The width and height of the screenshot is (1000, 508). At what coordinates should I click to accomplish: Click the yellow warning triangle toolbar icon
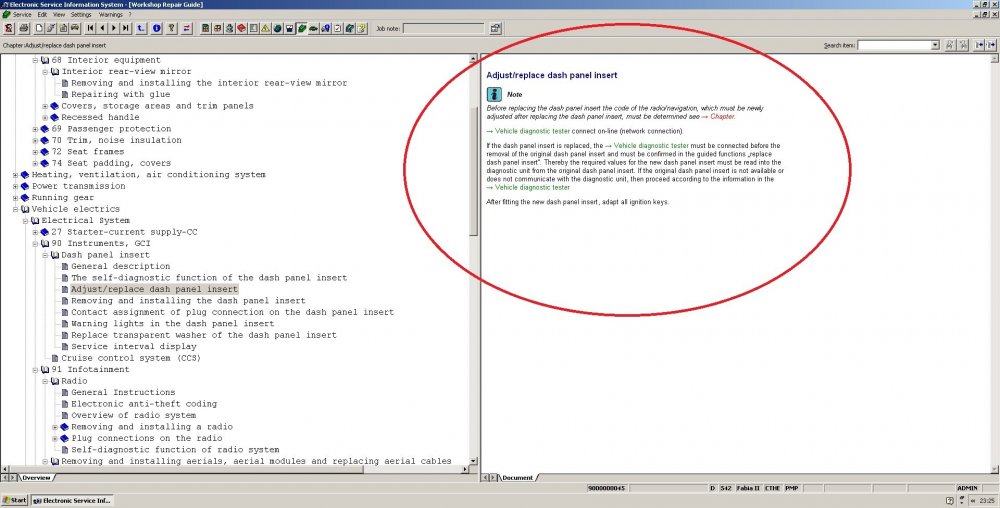click(x=265, y=28)
